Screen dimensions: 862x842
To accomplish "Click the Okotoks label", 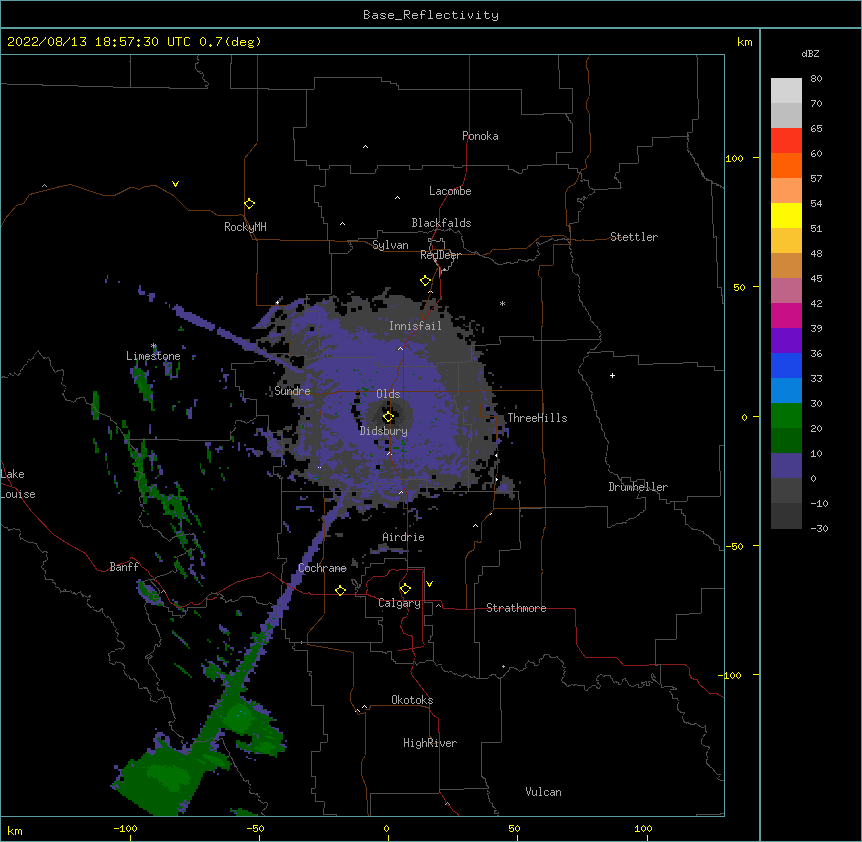I will pos(412,700).
